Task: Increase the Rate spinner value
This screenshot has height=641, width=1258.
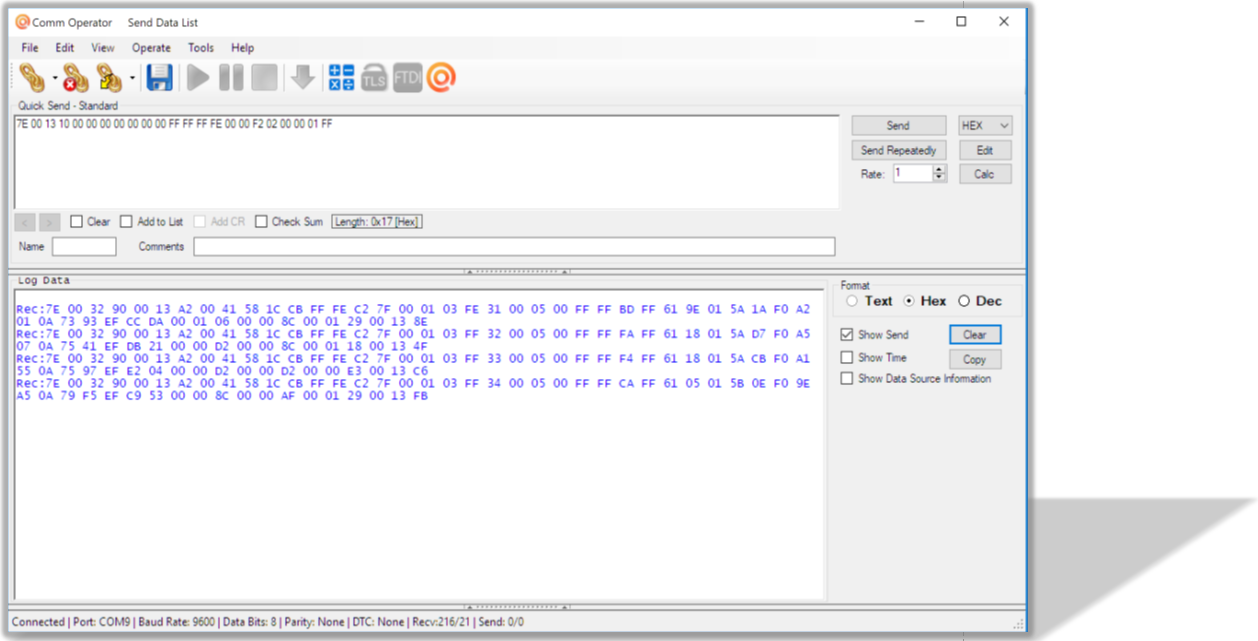Action: tap(939, 170)
